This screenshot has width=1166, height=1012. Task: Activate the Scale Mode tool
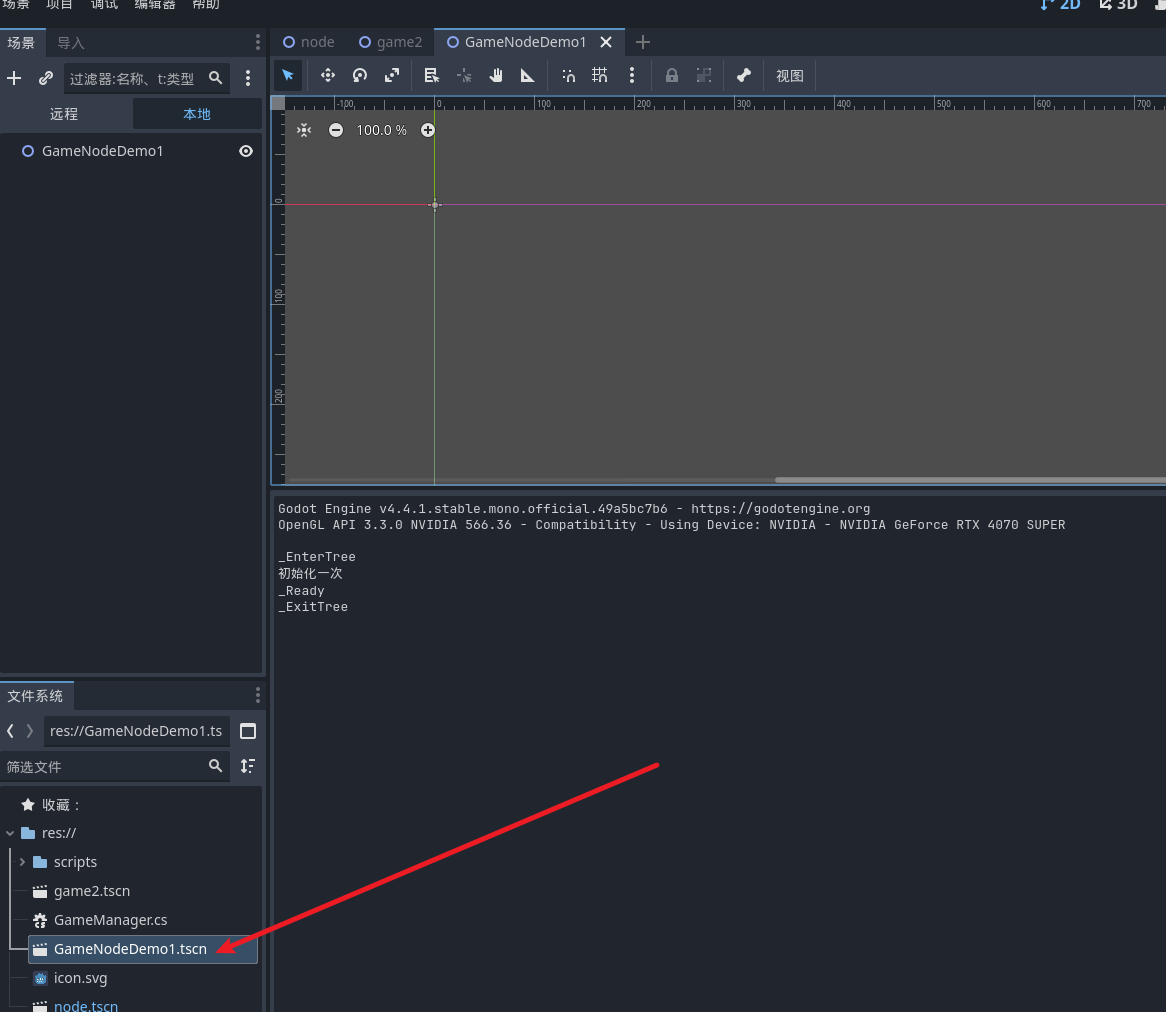(x=392, y=75)
